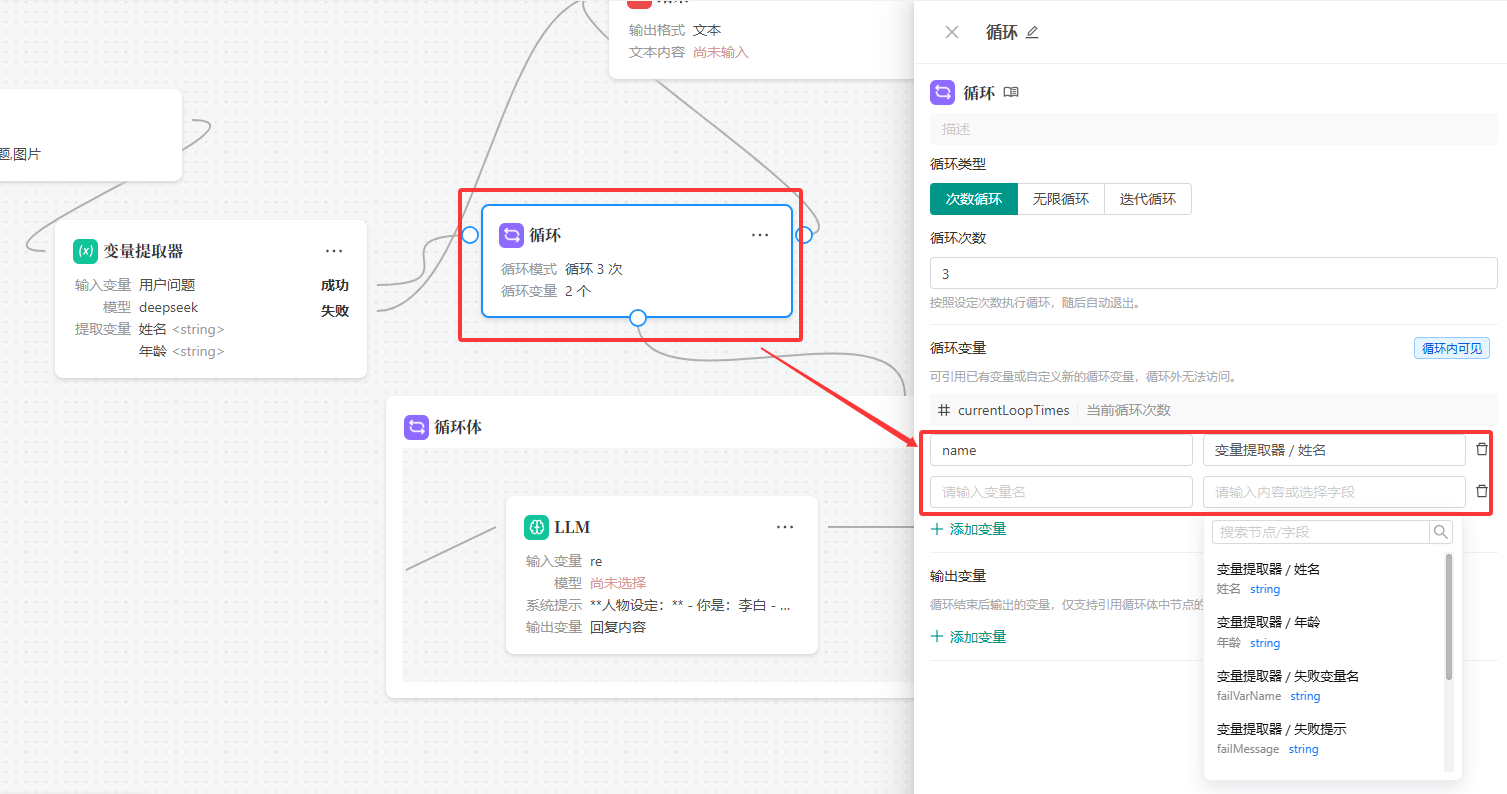
Task: Click the 失败 output of 变量提取器
Action: point(335,311)
